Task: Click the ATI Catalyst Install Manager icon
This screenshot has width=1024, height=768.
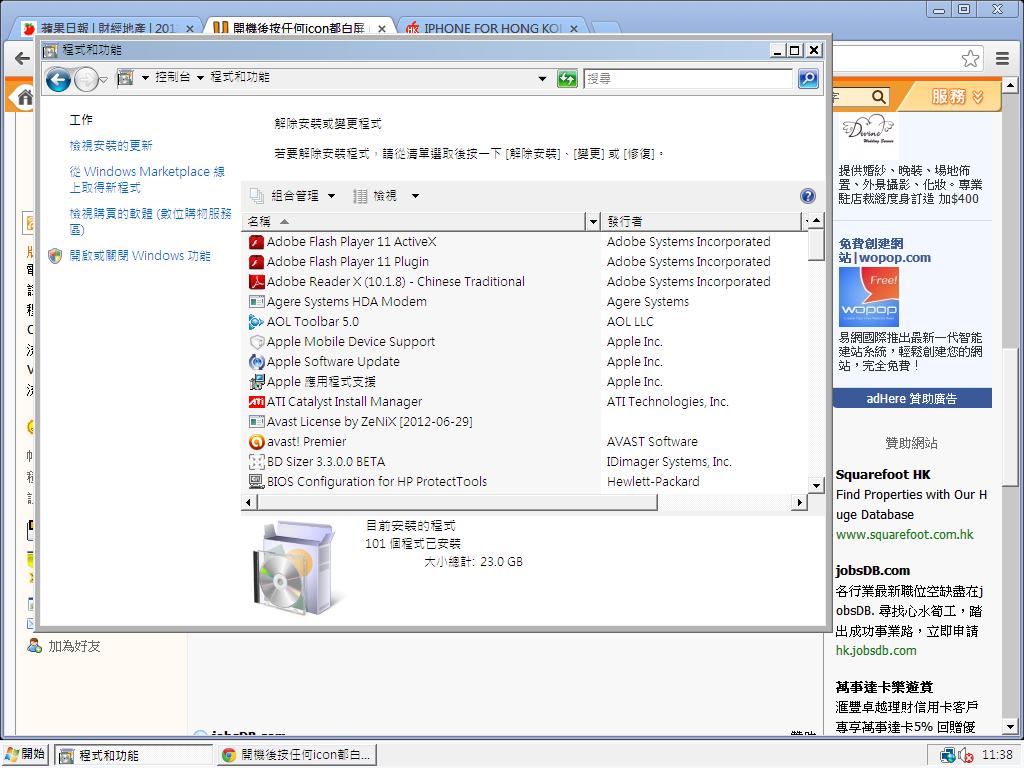Action: (256, 402)
